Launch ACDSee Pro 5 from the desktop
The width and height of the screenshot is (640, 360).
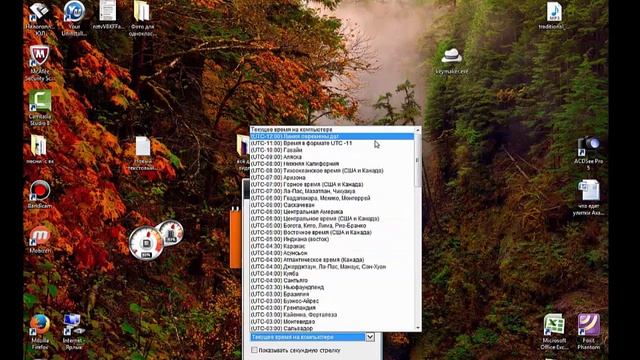point(588,147)
